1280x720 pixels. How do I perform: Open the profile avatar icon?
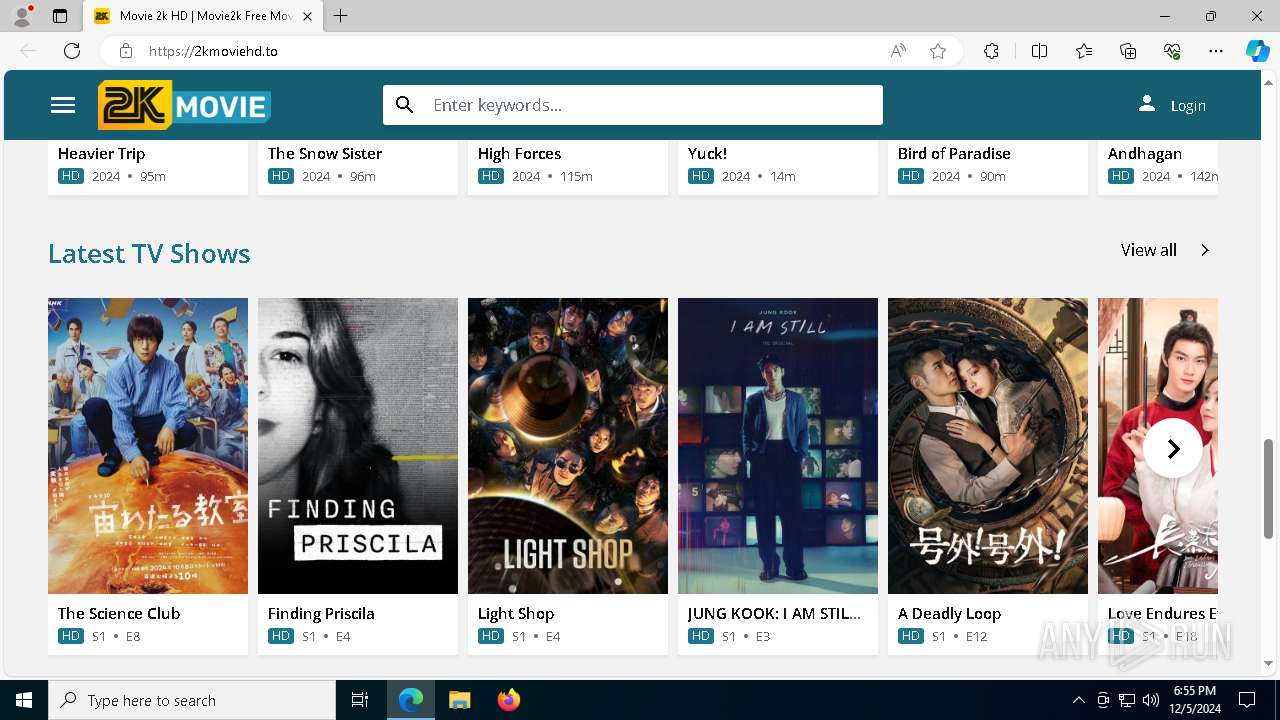(22, 16)
